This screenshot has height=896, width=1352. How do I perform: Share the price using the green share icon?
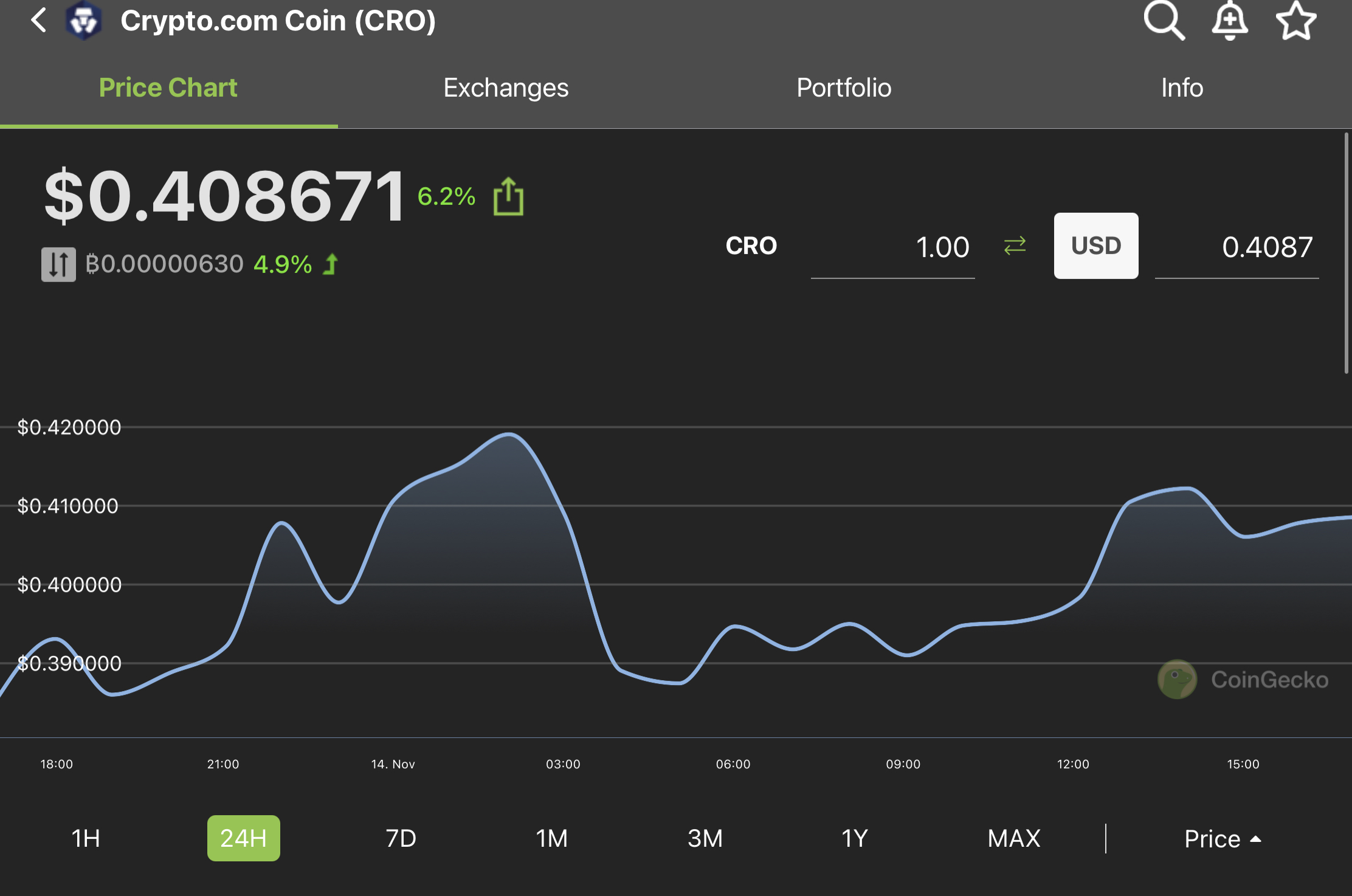pyautogui.click(x=508, y=196)
